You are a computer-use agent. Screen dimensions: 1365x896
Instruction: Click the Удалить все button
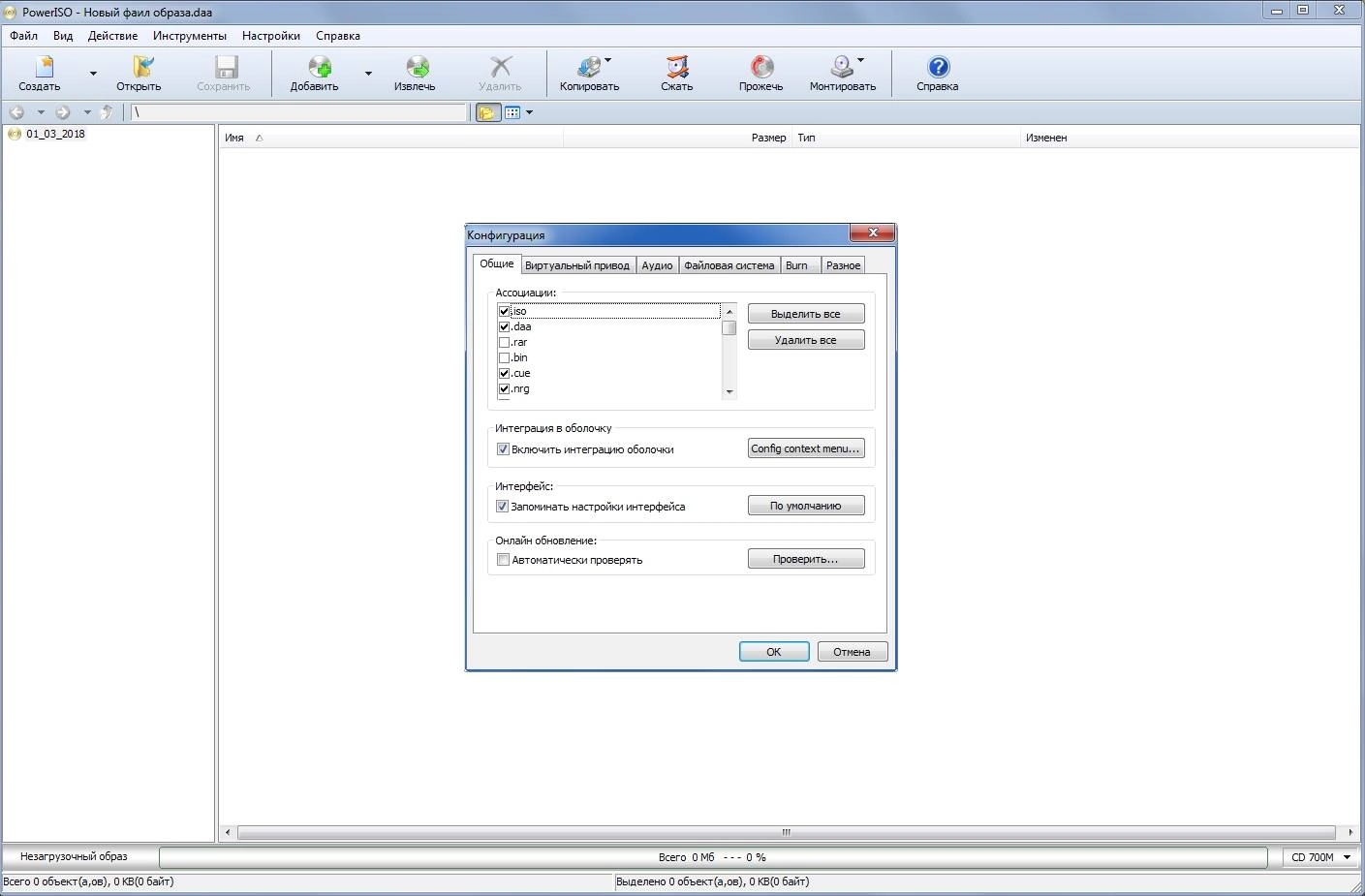(806, 340)
